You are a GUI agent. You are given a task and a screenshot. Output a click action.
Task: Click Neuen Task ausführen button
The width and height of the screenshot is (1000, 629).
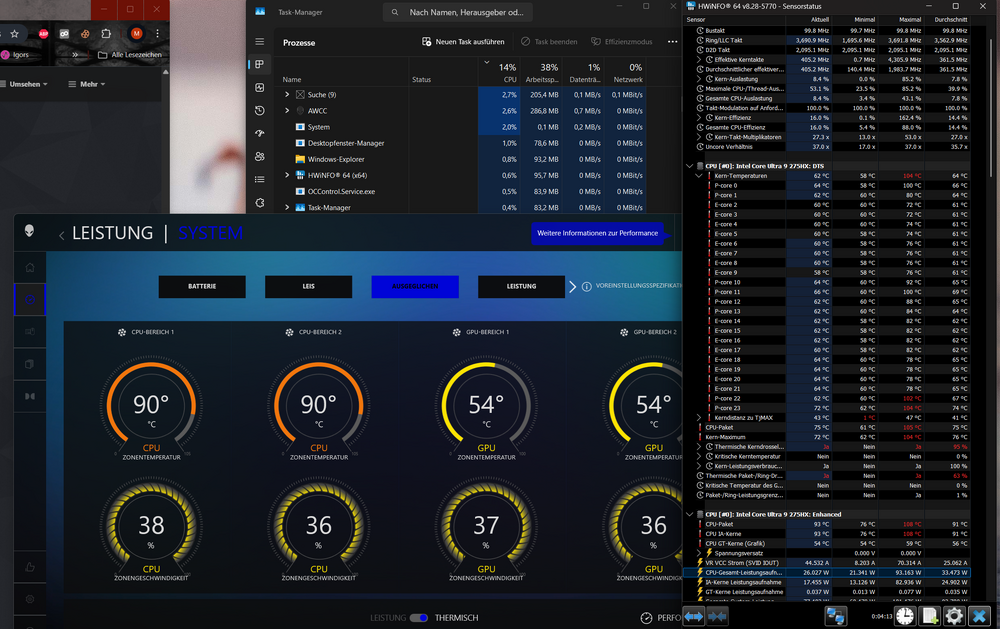(x=463, y=42)
